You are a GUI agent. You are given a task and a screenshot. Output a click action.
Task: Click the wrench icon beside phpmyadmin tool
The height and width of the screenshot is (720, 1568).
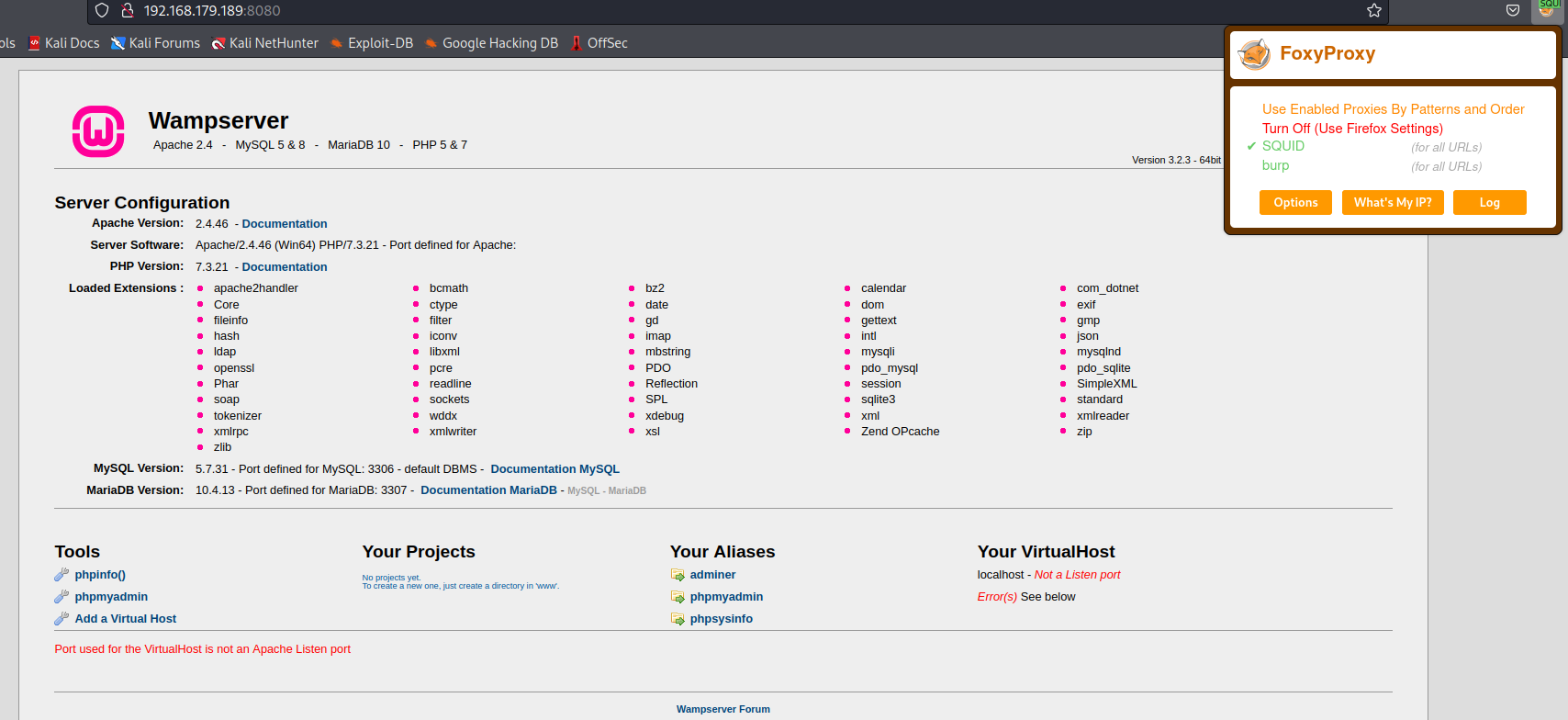62,597
